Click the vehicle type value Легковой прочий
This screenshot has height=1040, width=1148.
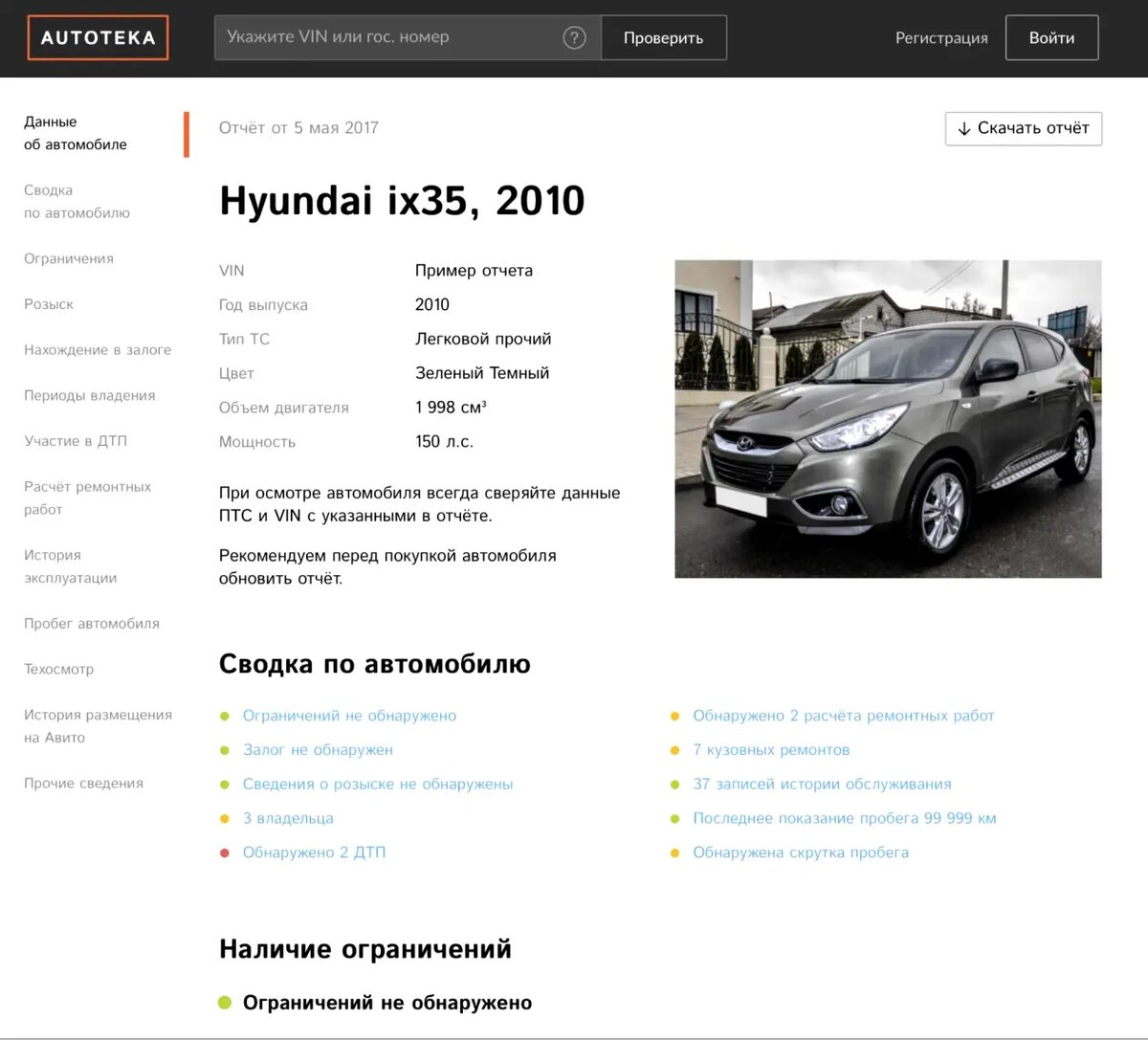point(483,339)
